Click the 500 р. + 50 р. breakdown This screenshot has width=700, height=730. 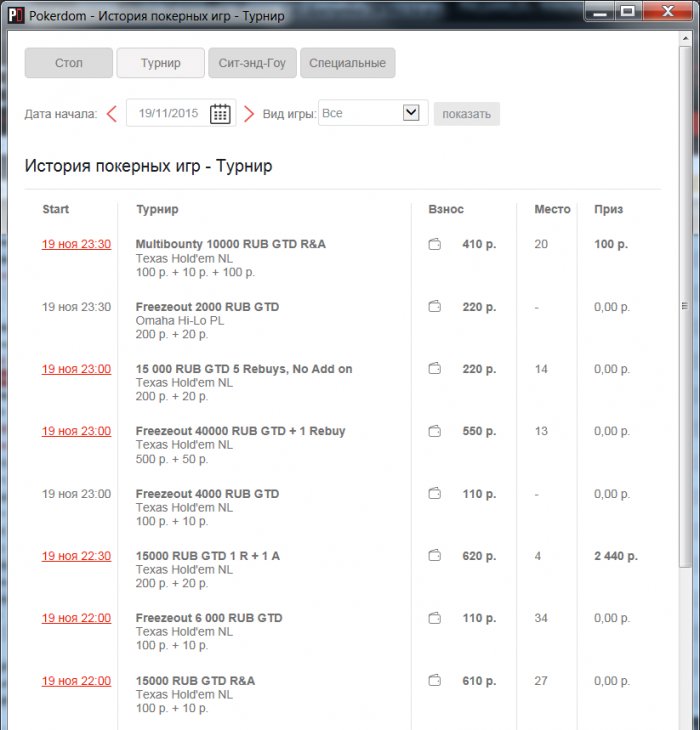(172, 459)
